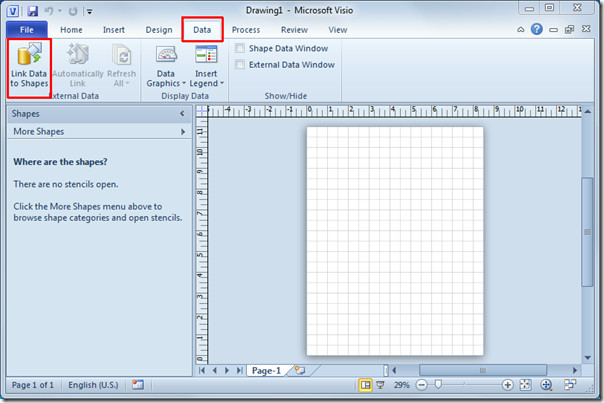Open the File tab
The image size is (604, 403).
pos(27,30)
